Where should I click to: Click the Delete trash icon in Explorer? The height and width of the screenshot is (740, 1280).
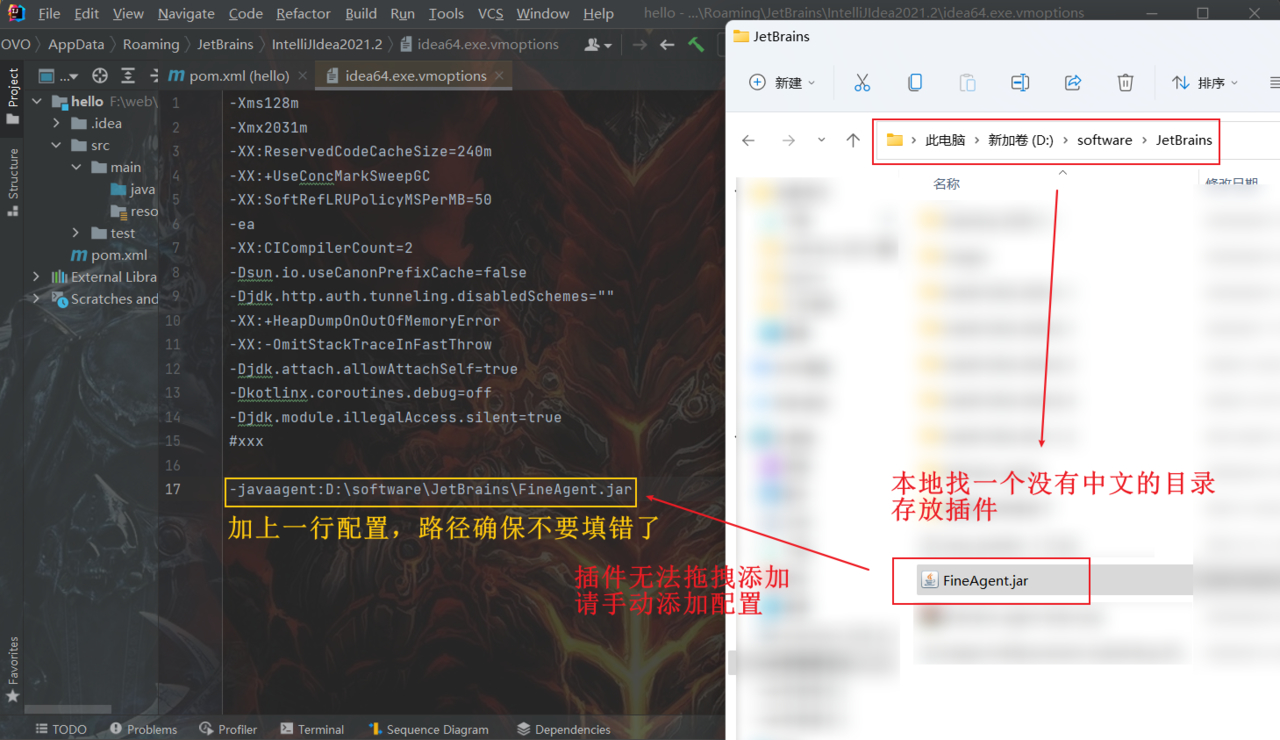tap(1125, 83)
